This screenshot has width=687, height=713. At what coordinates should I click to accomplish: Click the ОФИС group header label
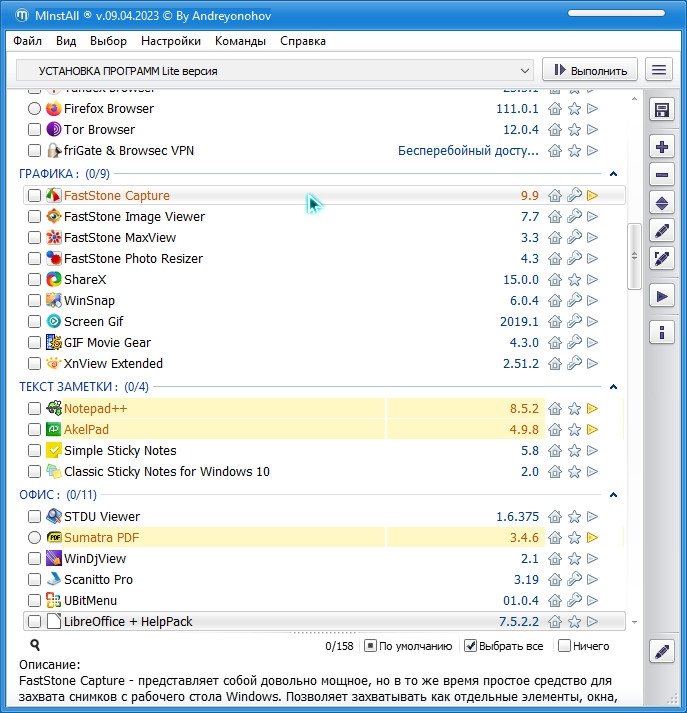pyautogui.click(x=58, y=495)
